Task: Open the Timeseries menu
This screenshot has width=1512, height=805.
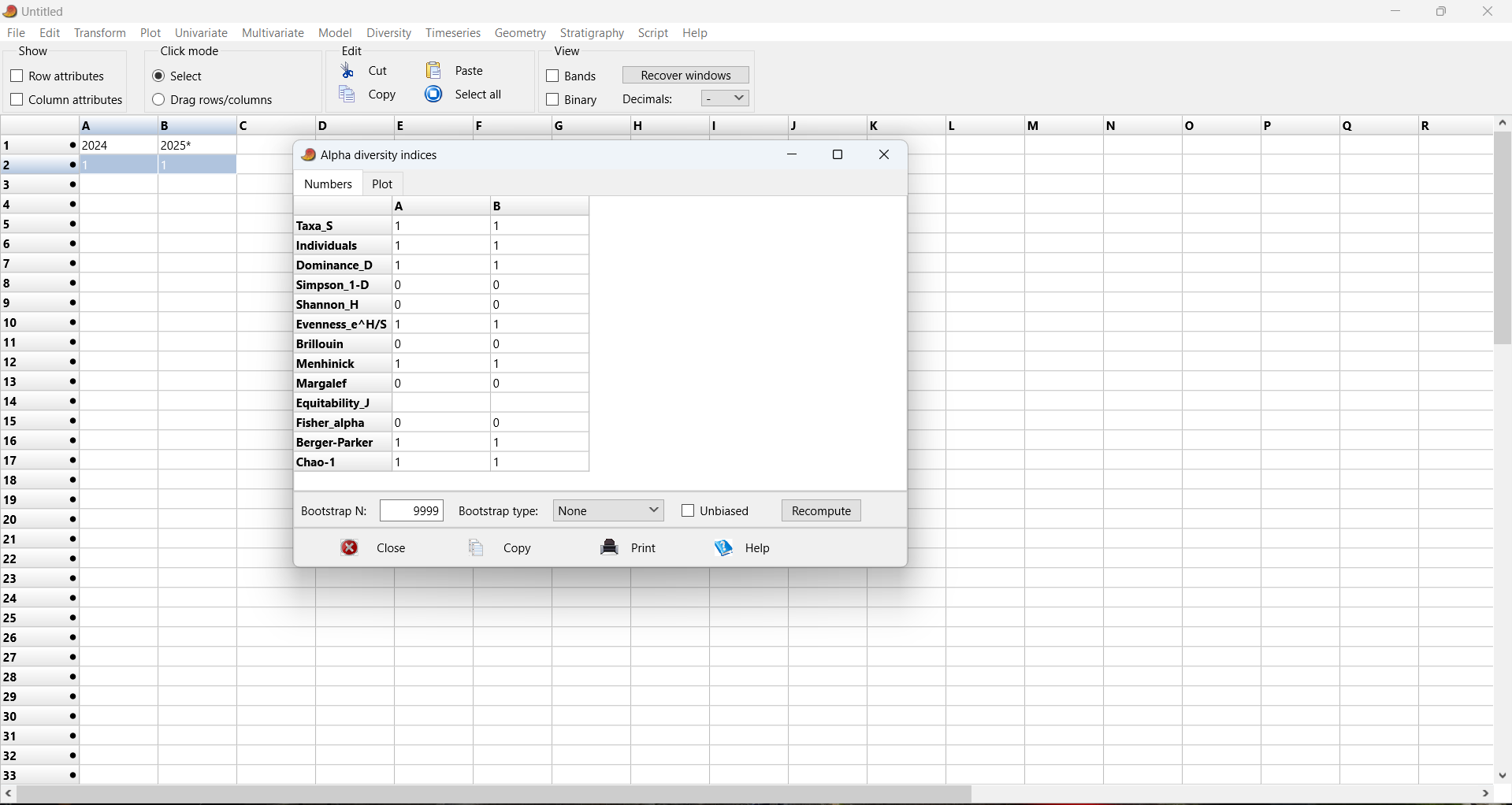Action: point(453,33)
